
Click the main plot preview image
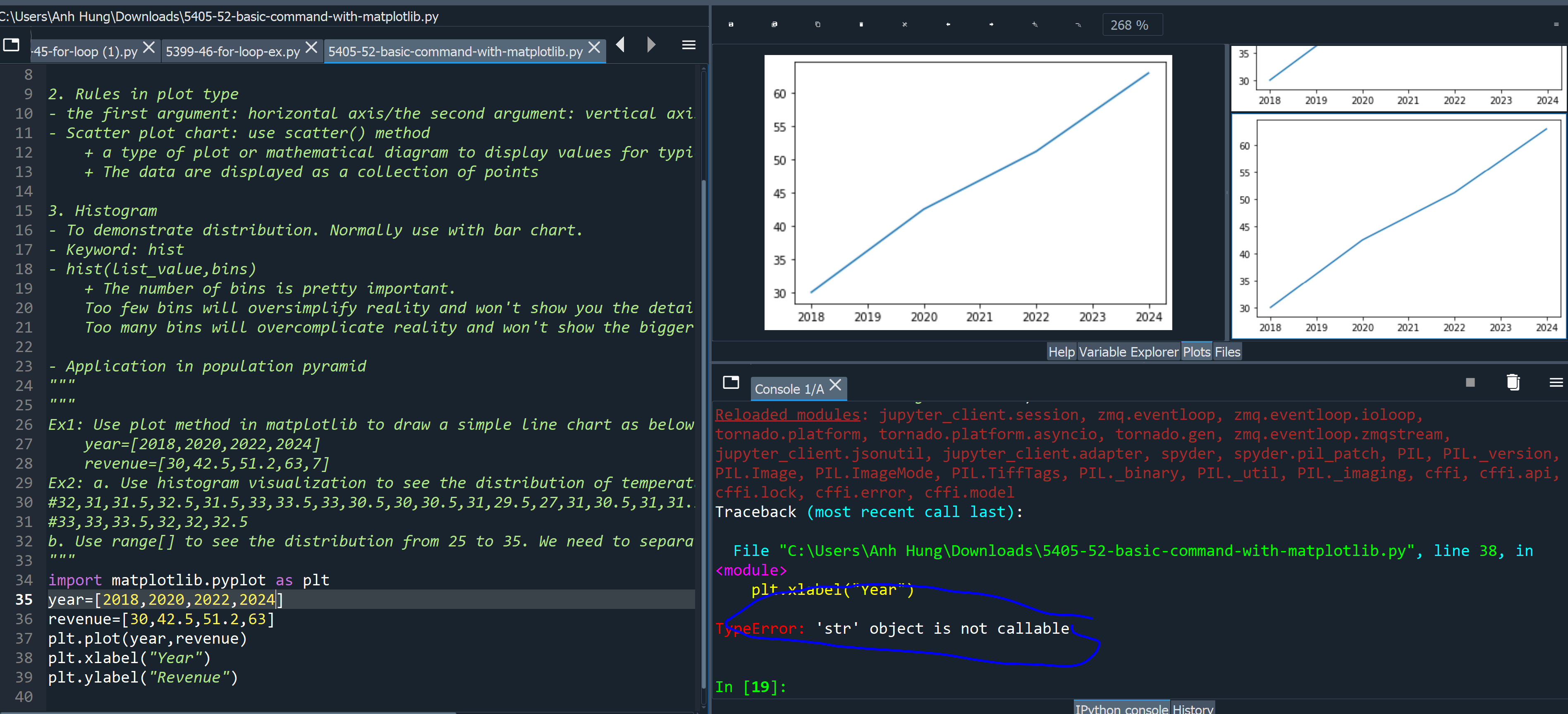[968, 192]
